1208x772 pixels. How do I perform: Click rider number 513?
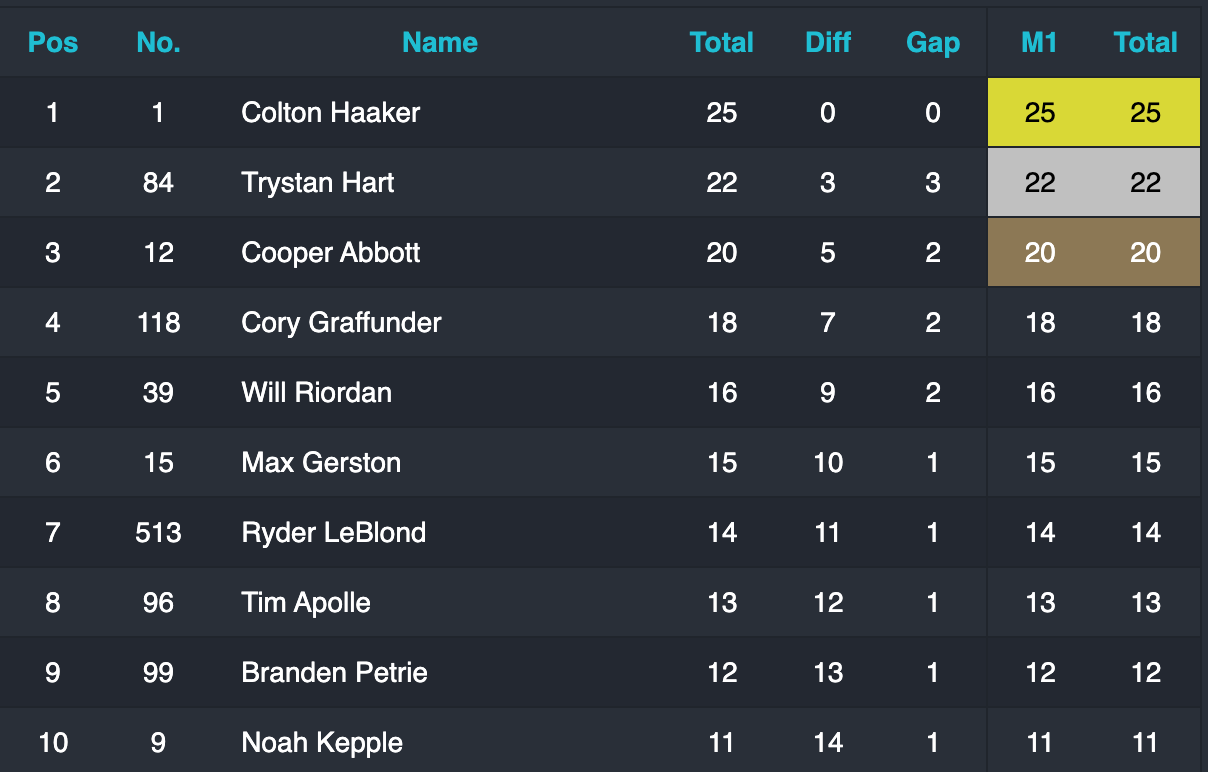(158, 532)
